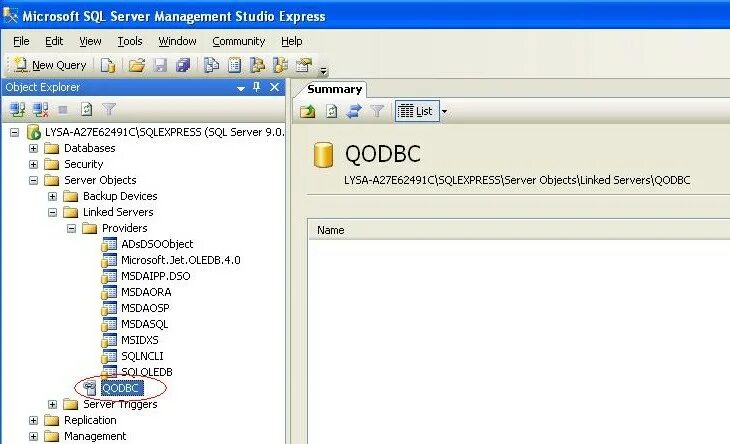Click the New Query button
The image size is (730, 444).
(50, 65)
